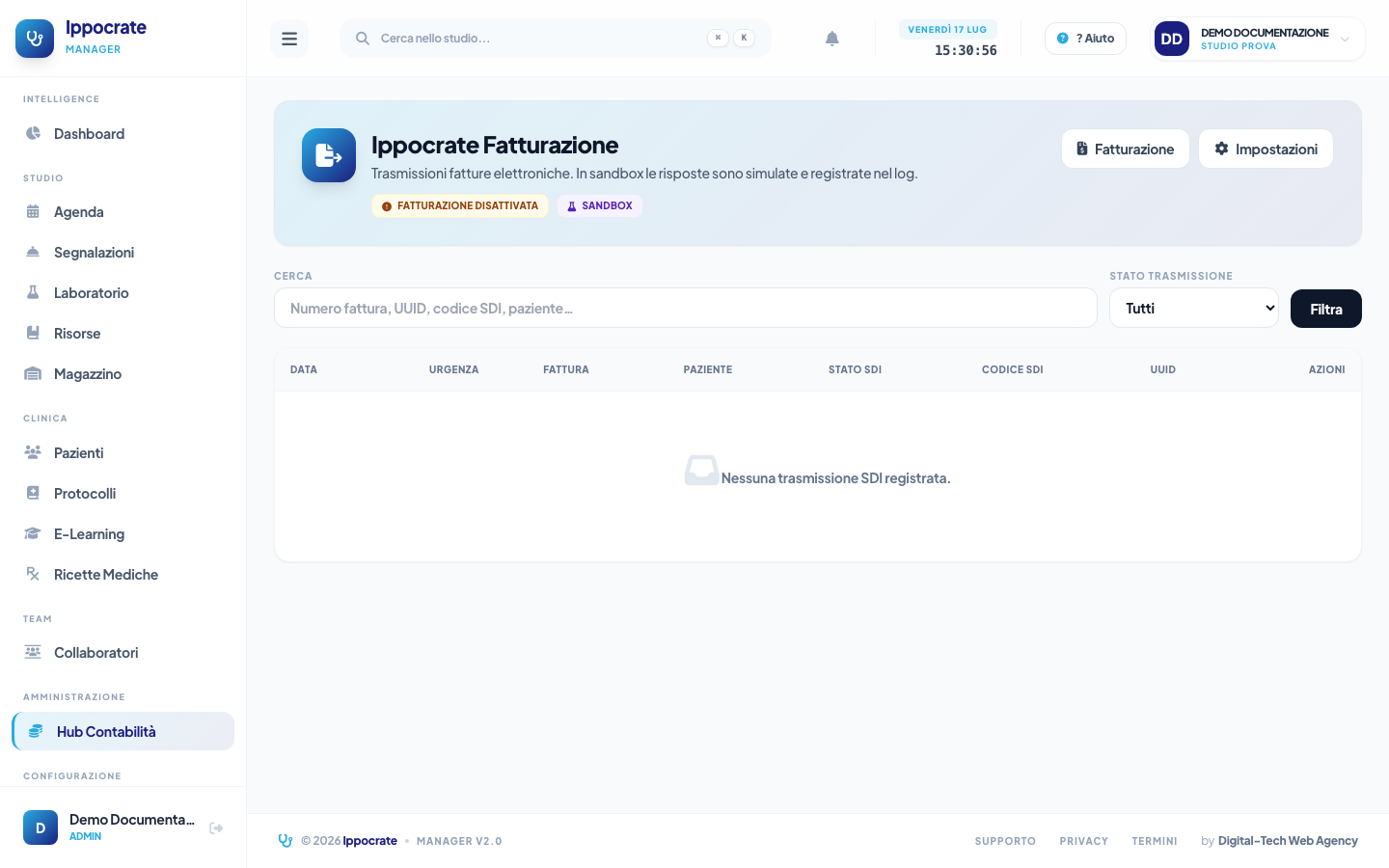Click the Demo Documenta... admin name
The height and width of the screenshot is (868, 1389).
[132, 819]
